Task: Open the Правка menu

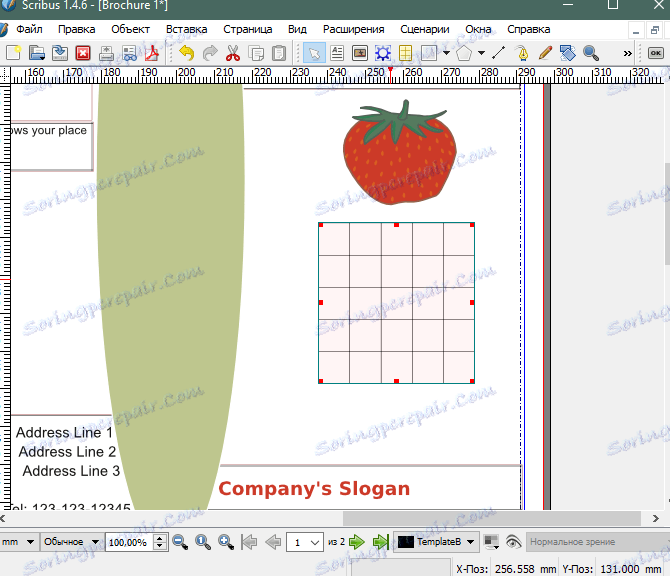Action: pyautogui.click(x=76, y=29)
